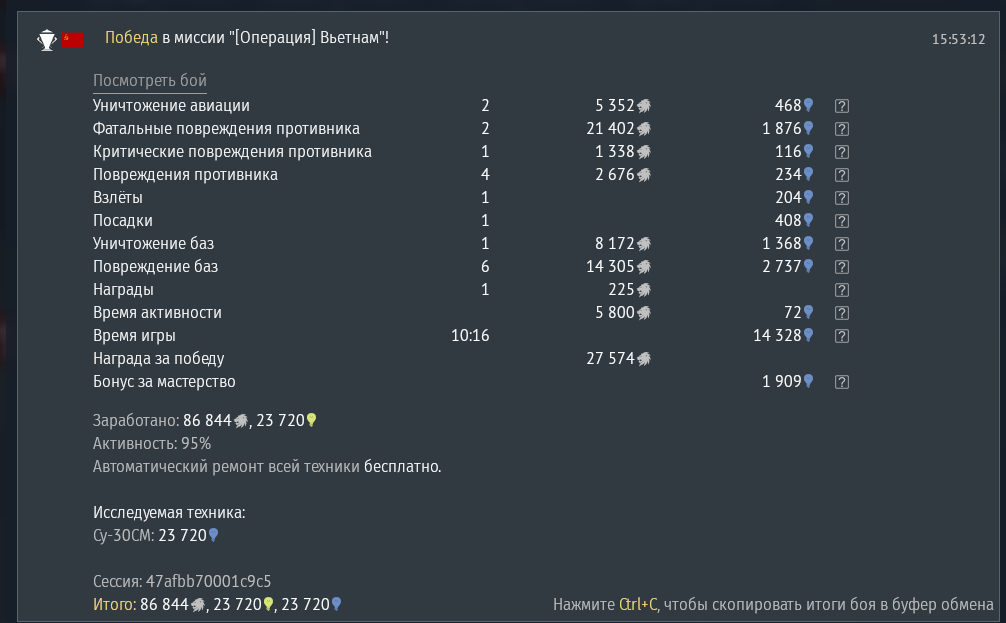Image resolution: width=1006 pixels, height=623 pixels.
Task: Click the help icon for Бонус за мастерство
Action: (x=842, y=382)
